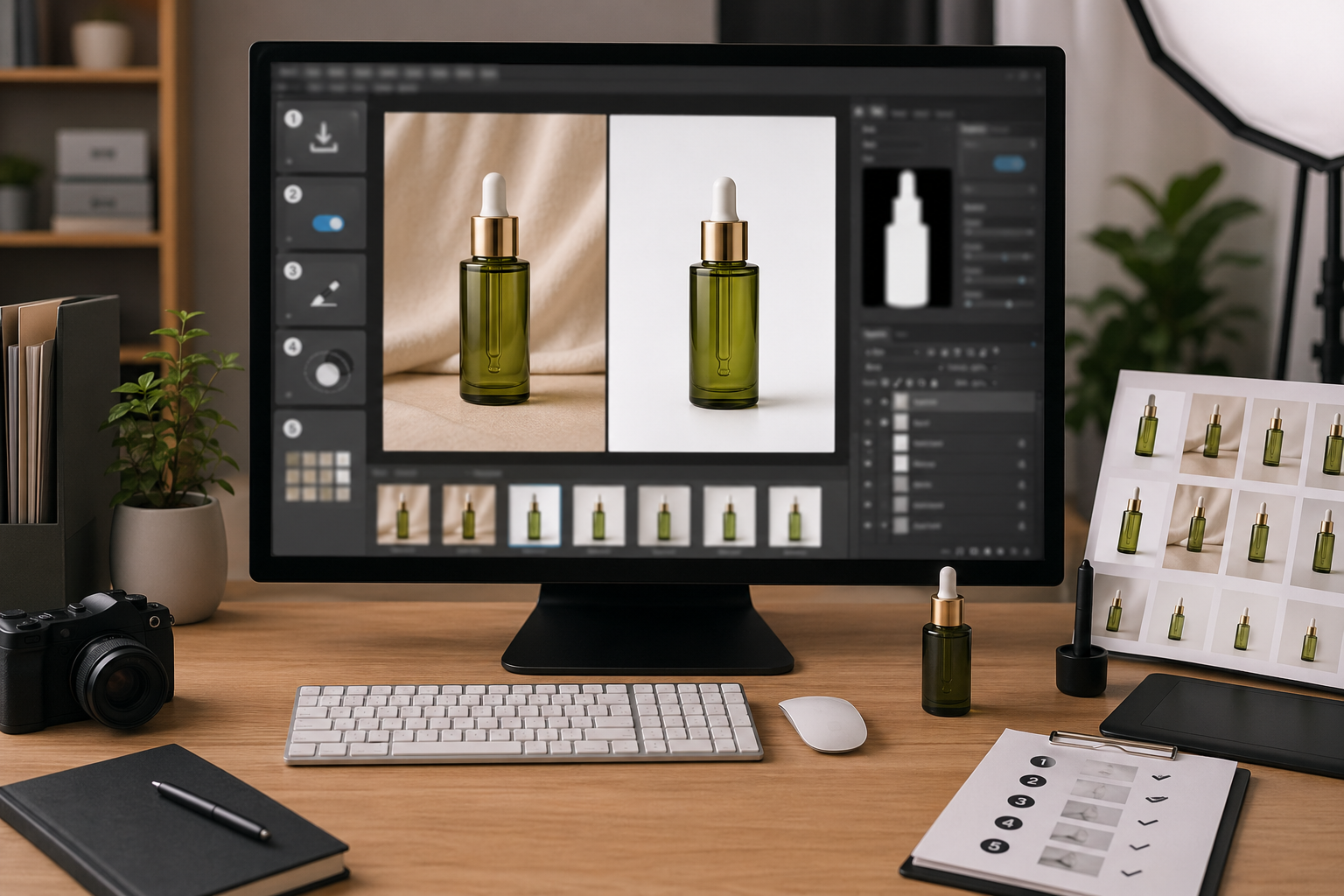Select the export/download tool in the left toolbar
The height and width of the screenshot is (896, 1344).
tap(322, 138)
